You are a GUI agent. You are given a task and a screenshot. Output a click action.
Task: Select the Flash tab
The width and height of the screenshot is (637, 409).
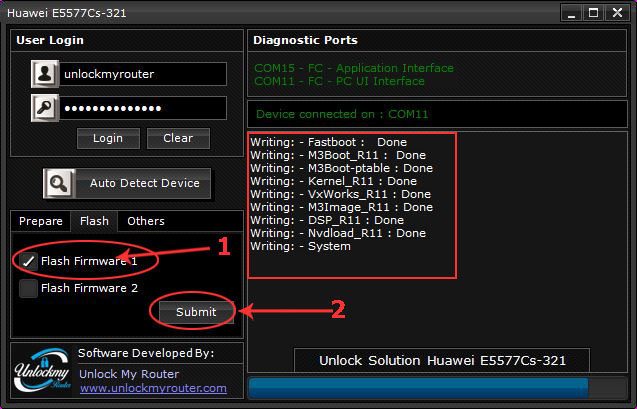pos(94,221)
